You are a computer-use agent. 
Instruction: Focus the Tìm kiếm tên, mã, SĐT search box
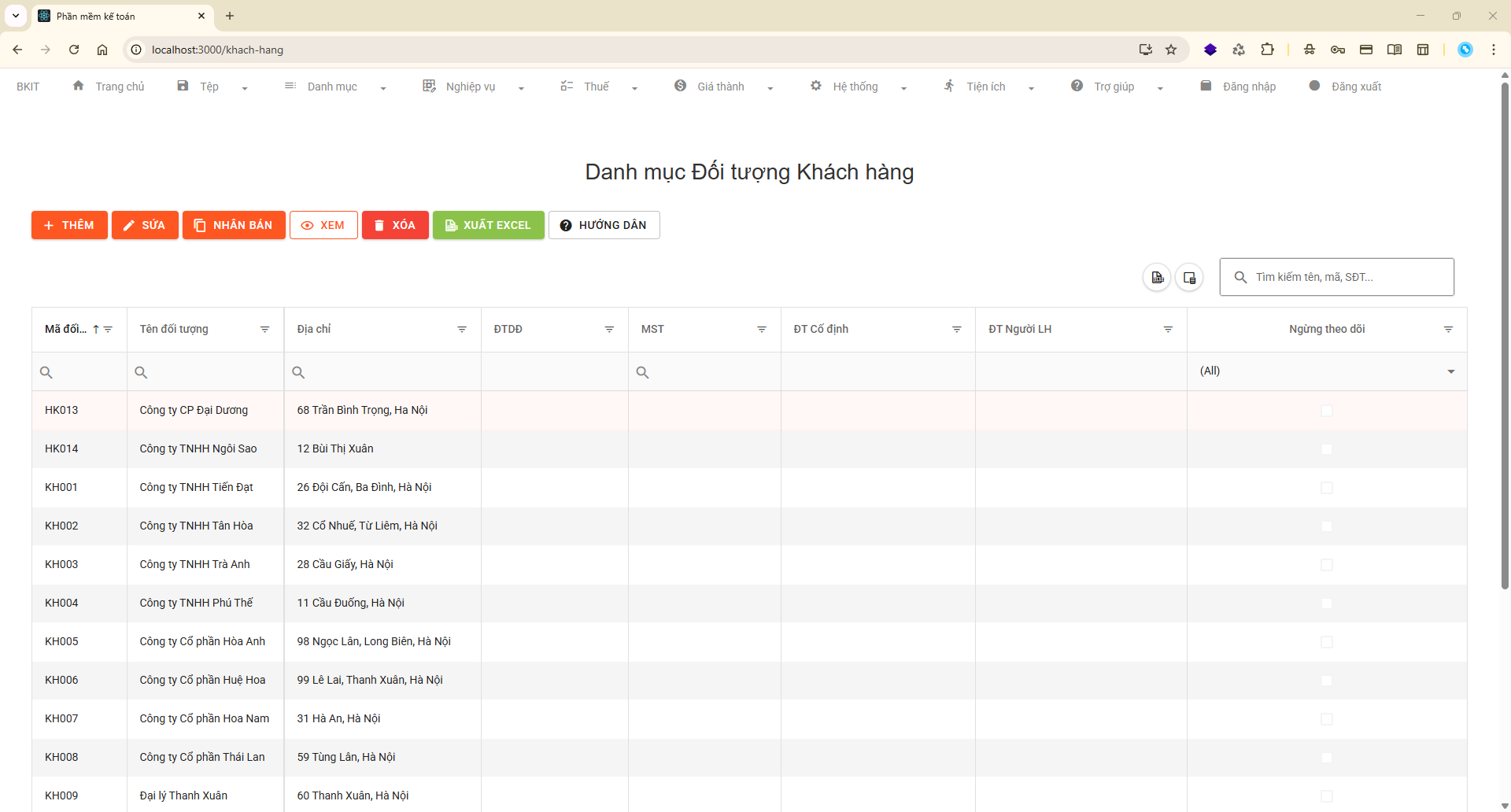tap(1336, 277)
